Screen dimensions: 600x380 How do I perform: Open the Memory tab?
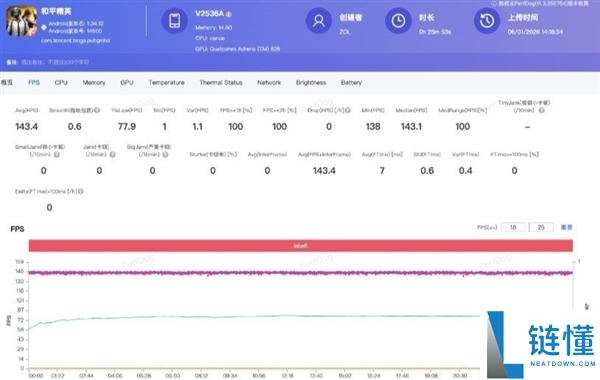tap(94, 82)
